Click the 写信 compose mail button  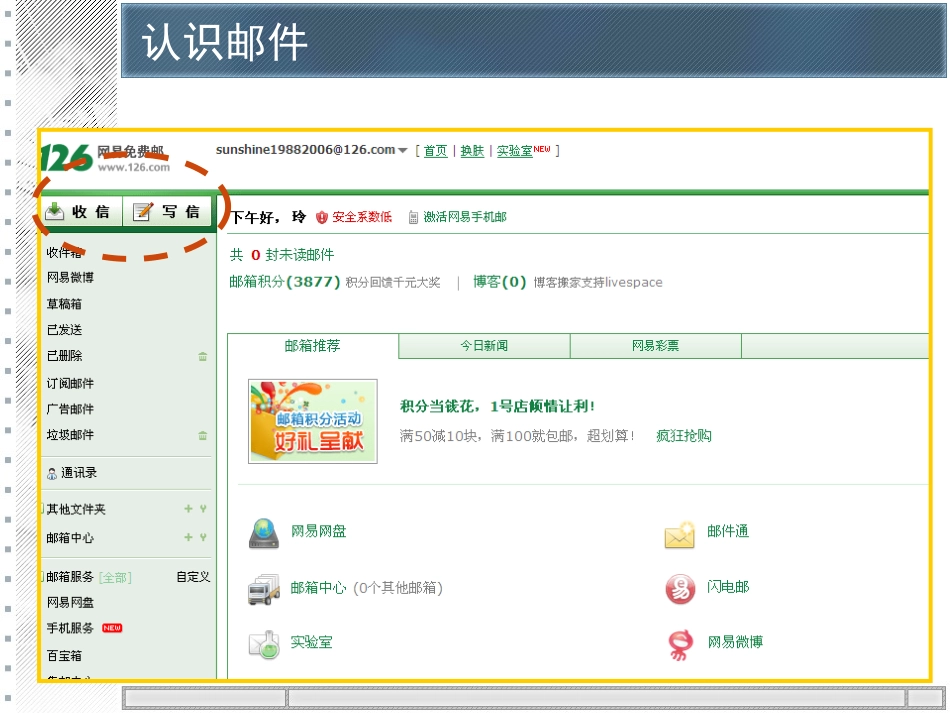point(167,211)
